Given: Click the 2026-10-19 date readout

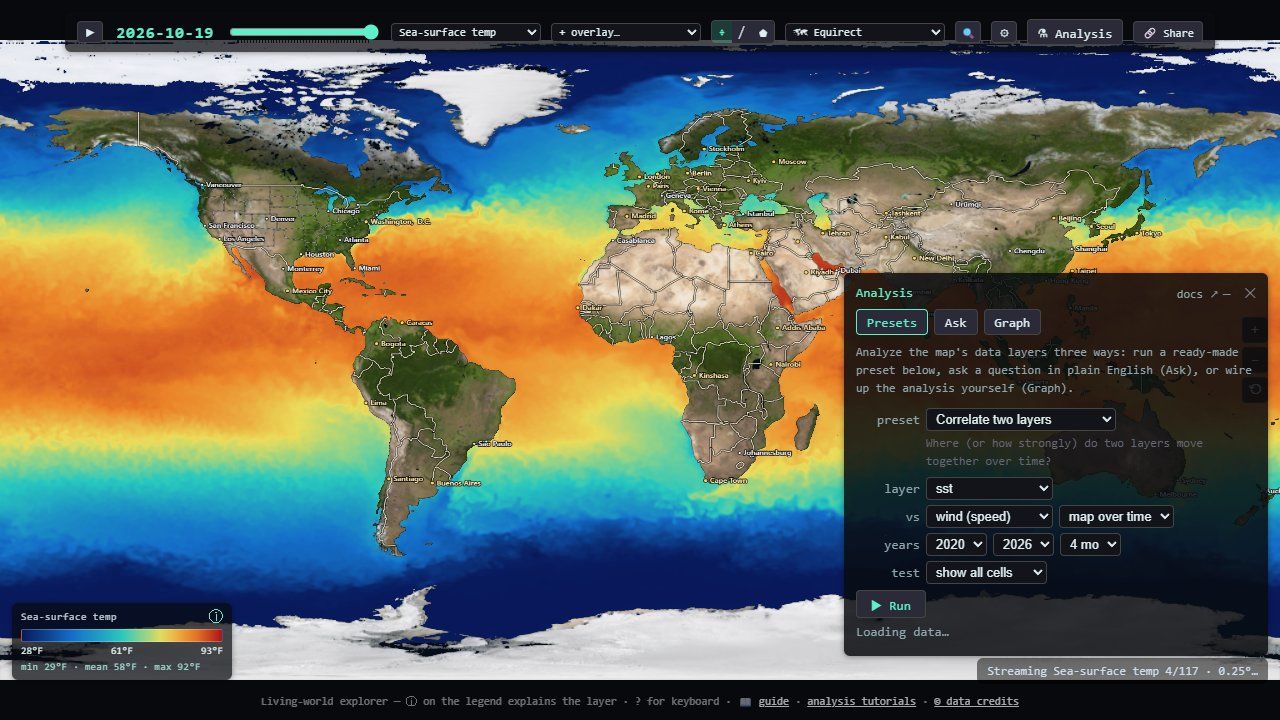Looking at the screenshot, I should click(165, 32).
